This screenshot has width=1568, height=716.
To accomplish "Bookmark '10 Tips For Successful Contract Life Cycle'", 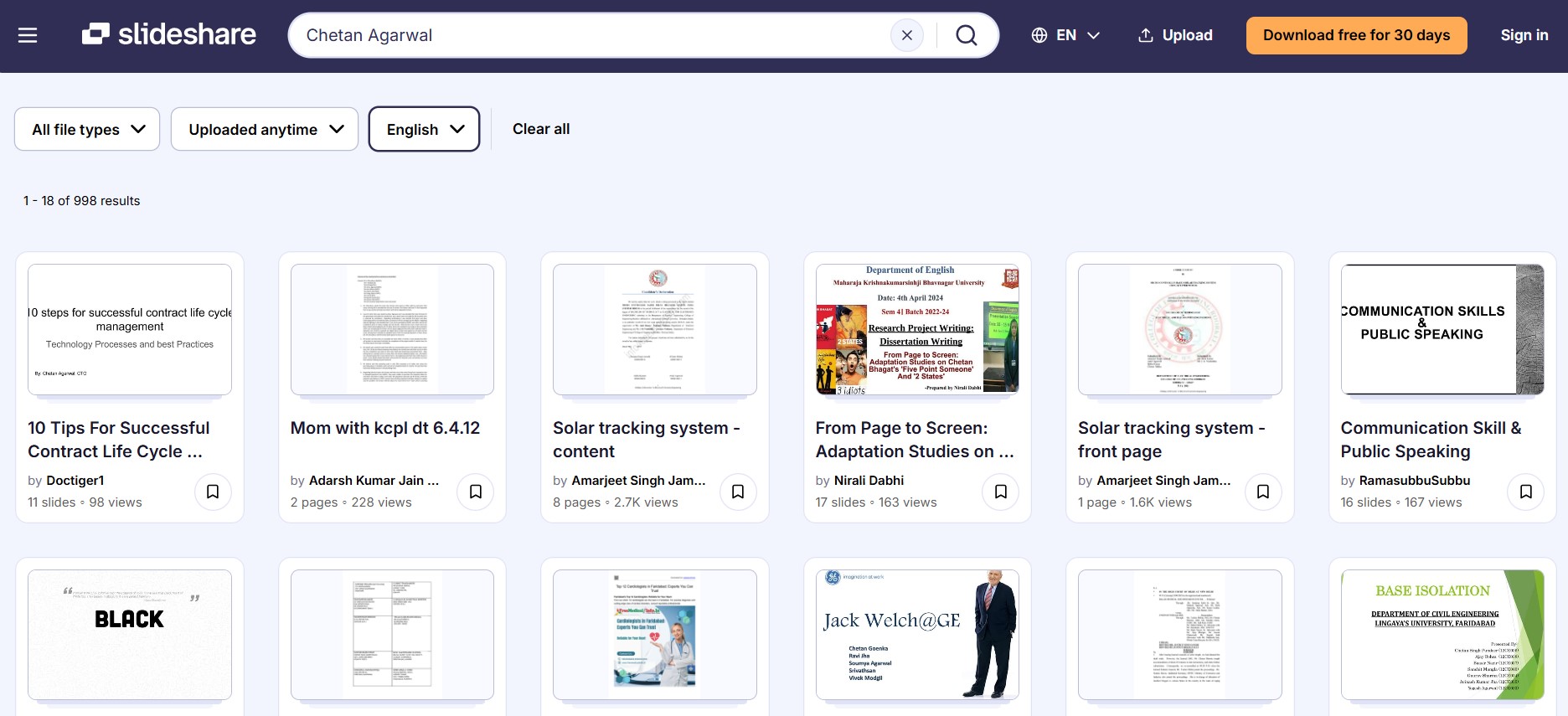I will click(213, 492).
